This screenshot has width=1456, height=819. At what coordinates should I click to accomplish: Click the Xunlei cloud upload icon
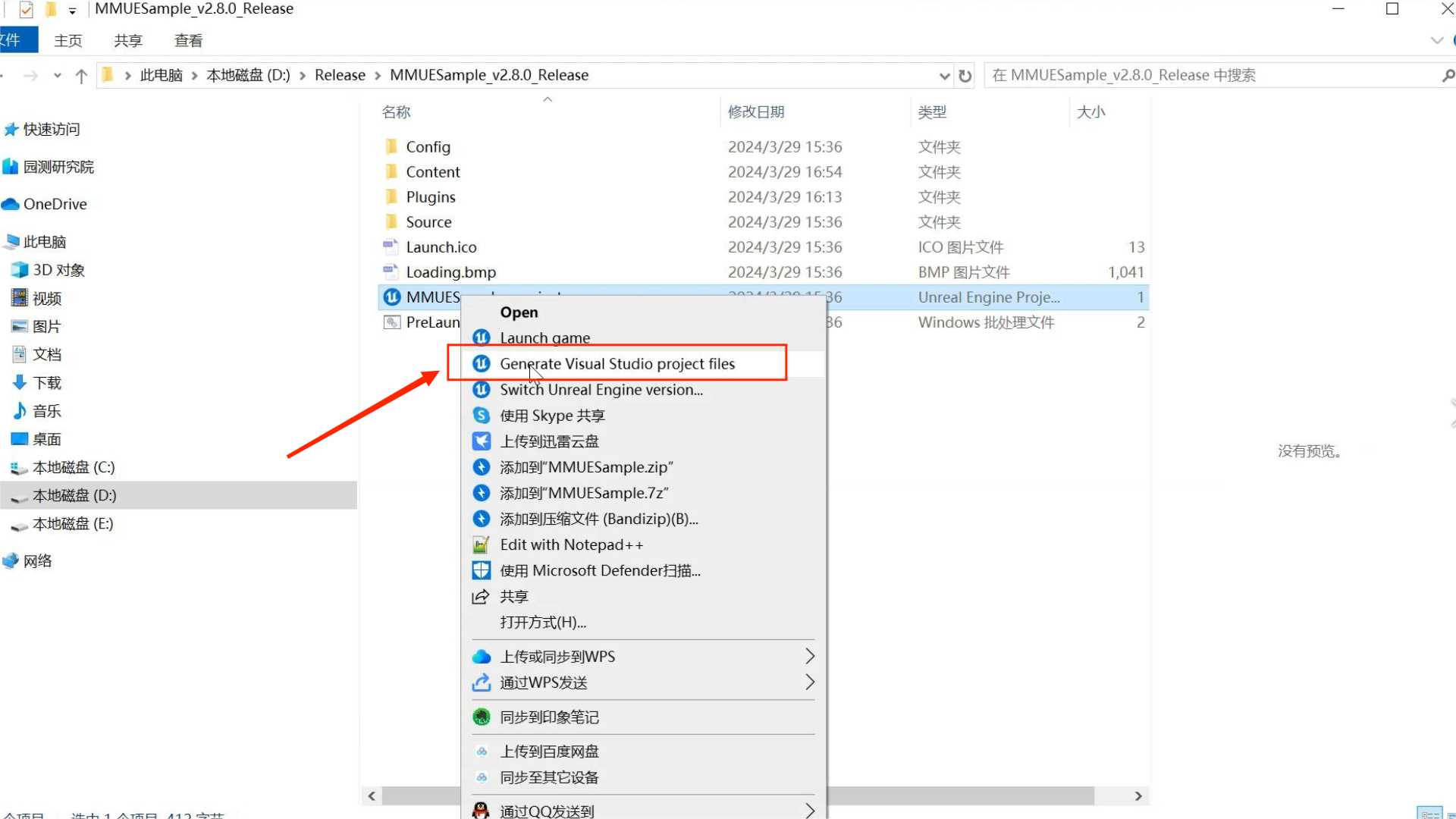click(482, 441)
